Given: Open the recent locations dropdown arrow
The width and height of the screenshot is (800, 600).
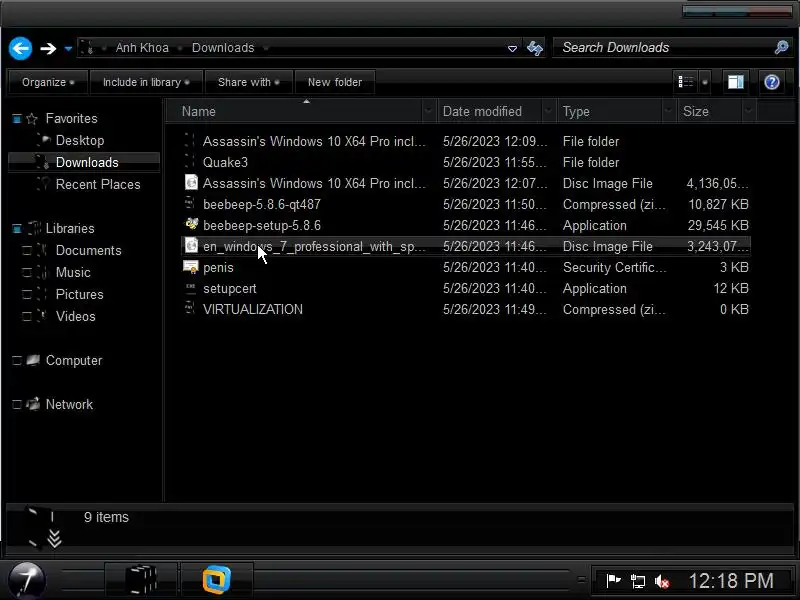Looking at the screenshot, I should pos(68,49).
